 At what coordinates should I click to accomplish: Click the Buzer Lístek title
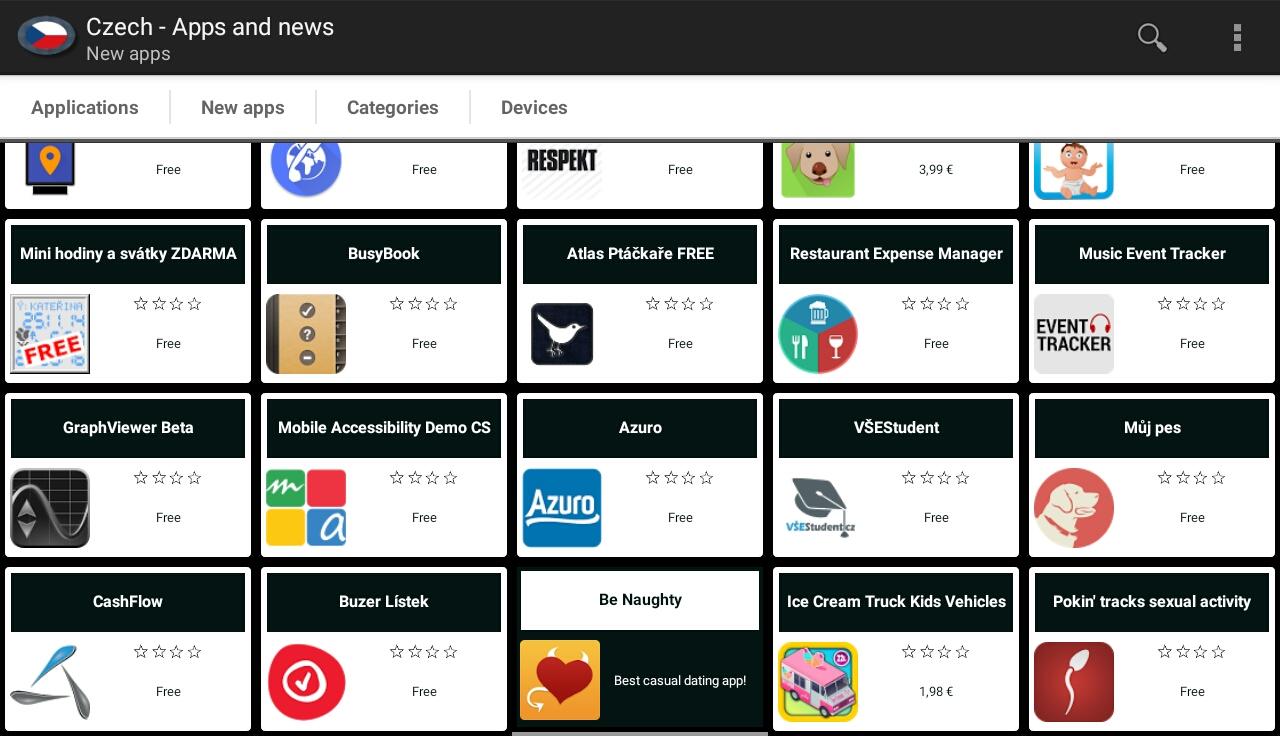(x=384, y=602)
